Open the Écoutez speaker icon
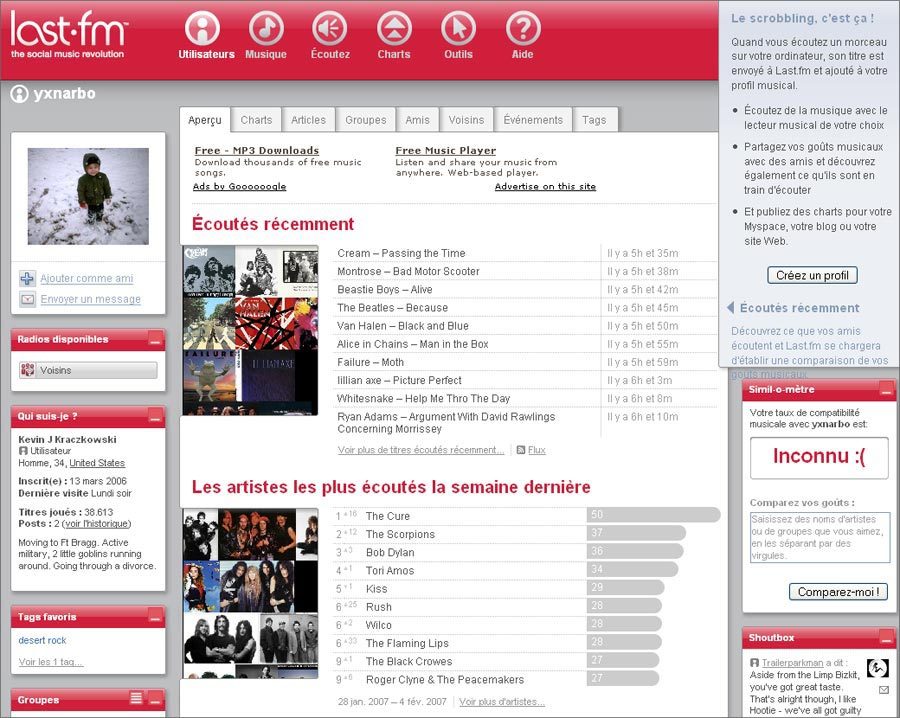900x718 pixels. (x=329, y=28)
